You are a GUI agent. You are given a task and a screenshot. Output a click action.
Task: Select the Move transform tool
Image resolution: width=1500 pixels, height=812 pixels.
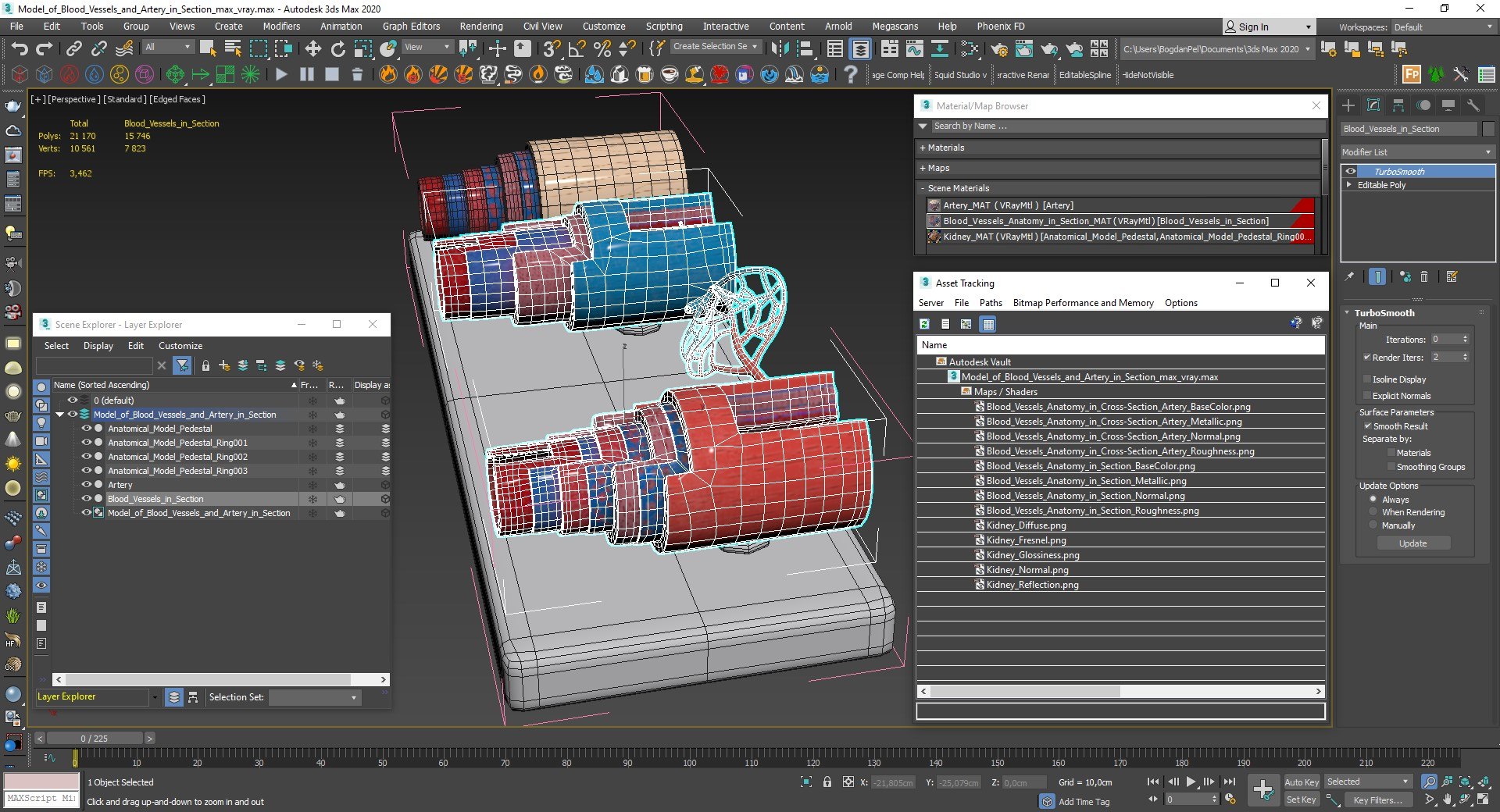click(312, 49)
